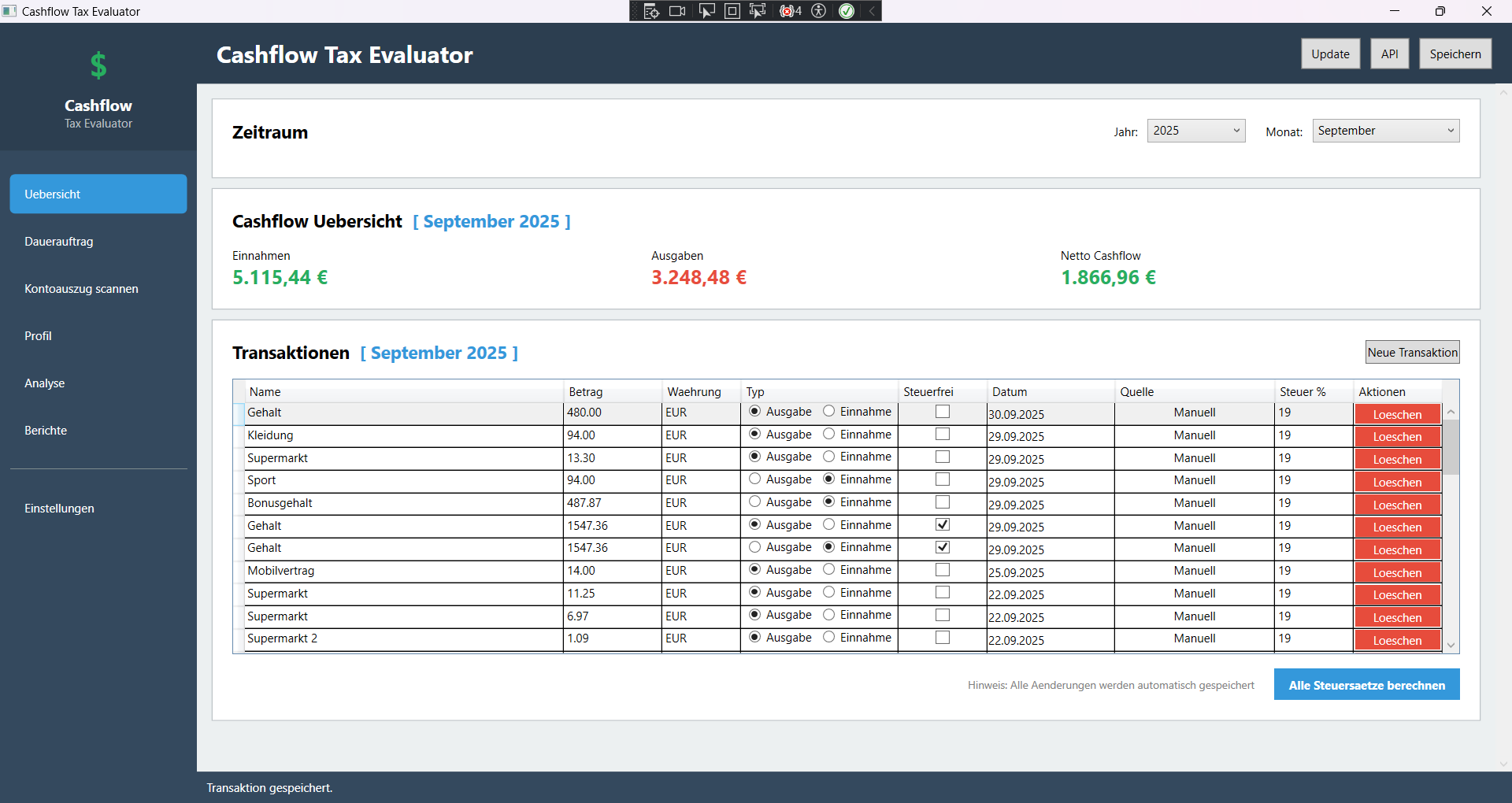Open the Monat dropdown showing September

(1384, 130)
